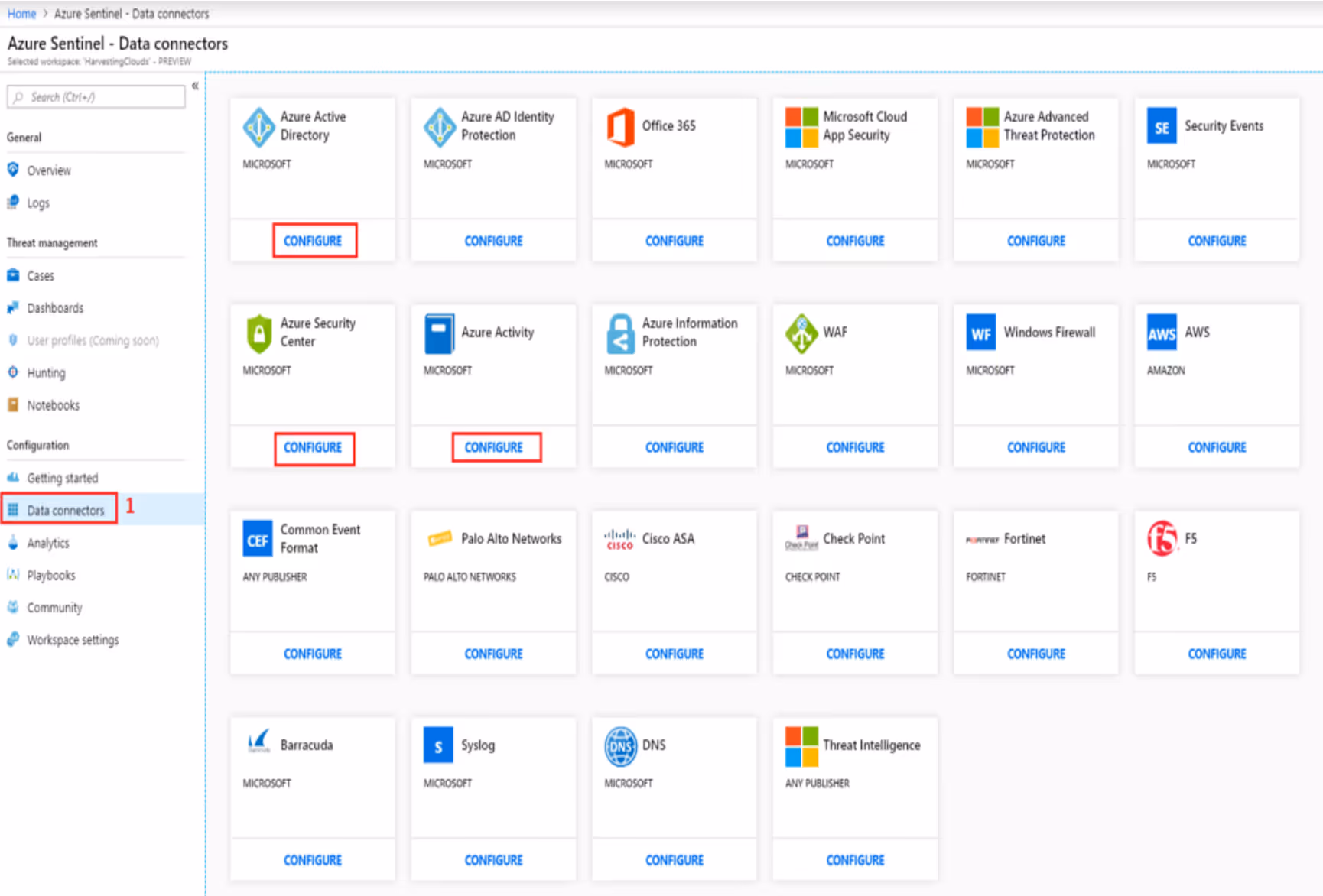1323x896 pixels.
Task: Configure the Office 365 connector
Action: tap(675, 241)
